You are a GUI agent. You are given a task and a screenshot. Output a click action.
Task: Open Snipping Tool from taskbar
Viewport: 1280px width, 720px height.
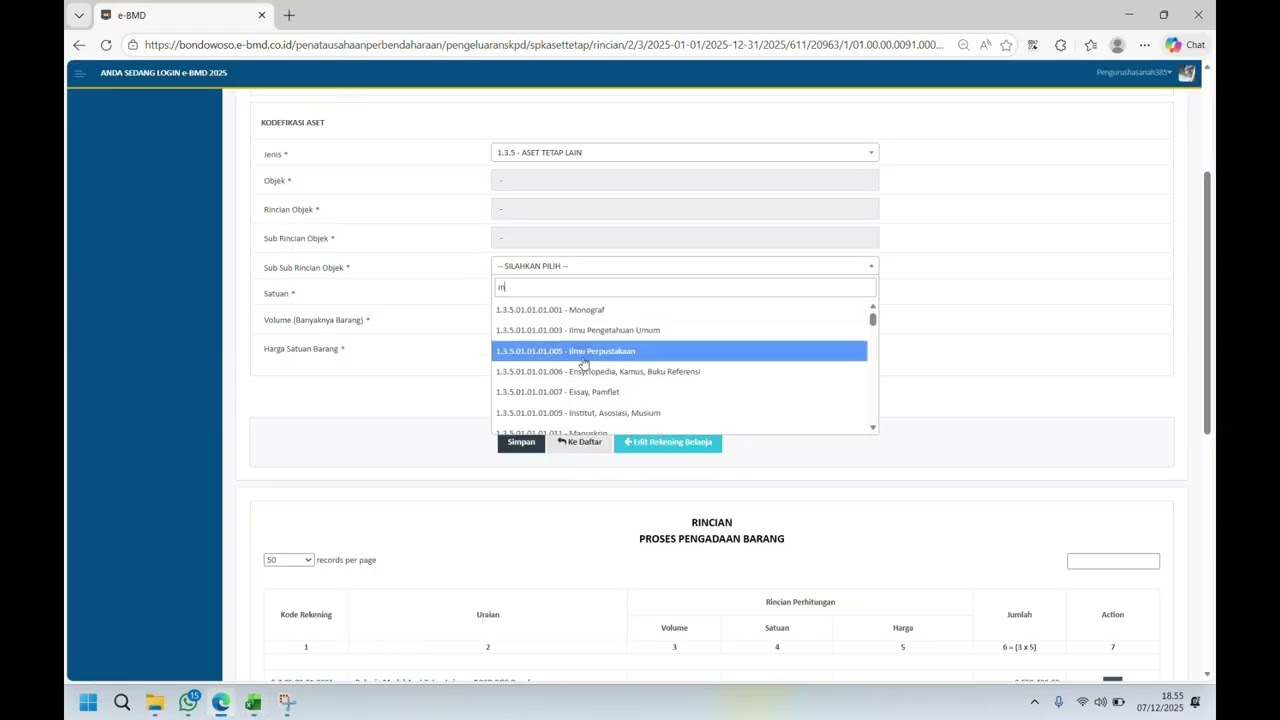point(287,702)
